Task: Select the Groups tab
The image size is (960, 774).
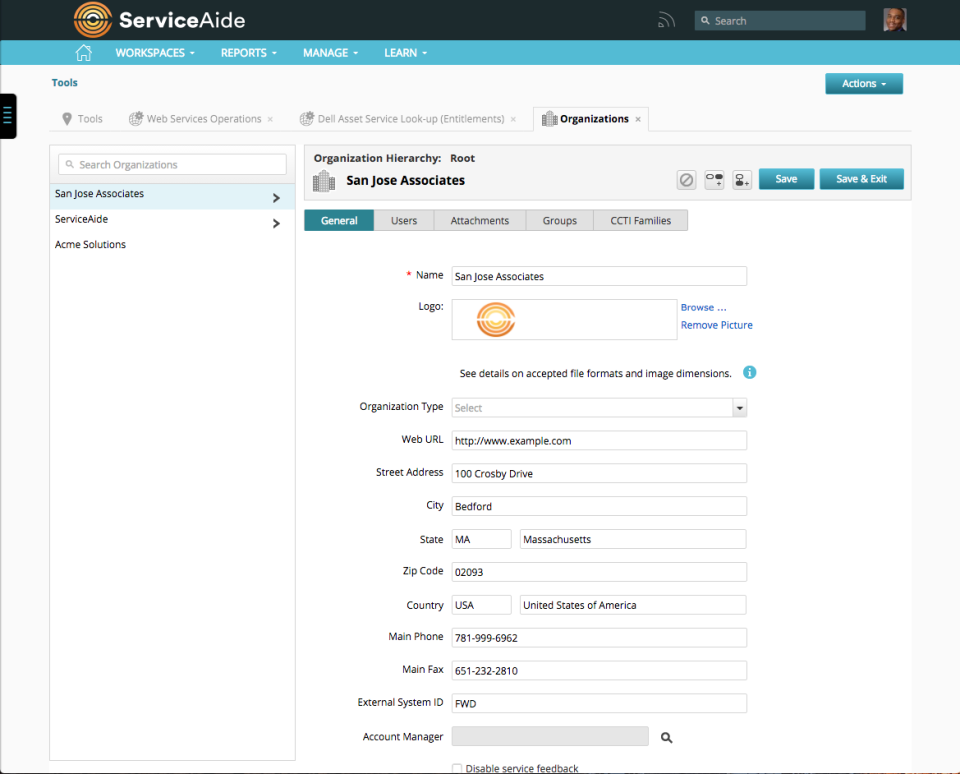Action: coord(560,220)
